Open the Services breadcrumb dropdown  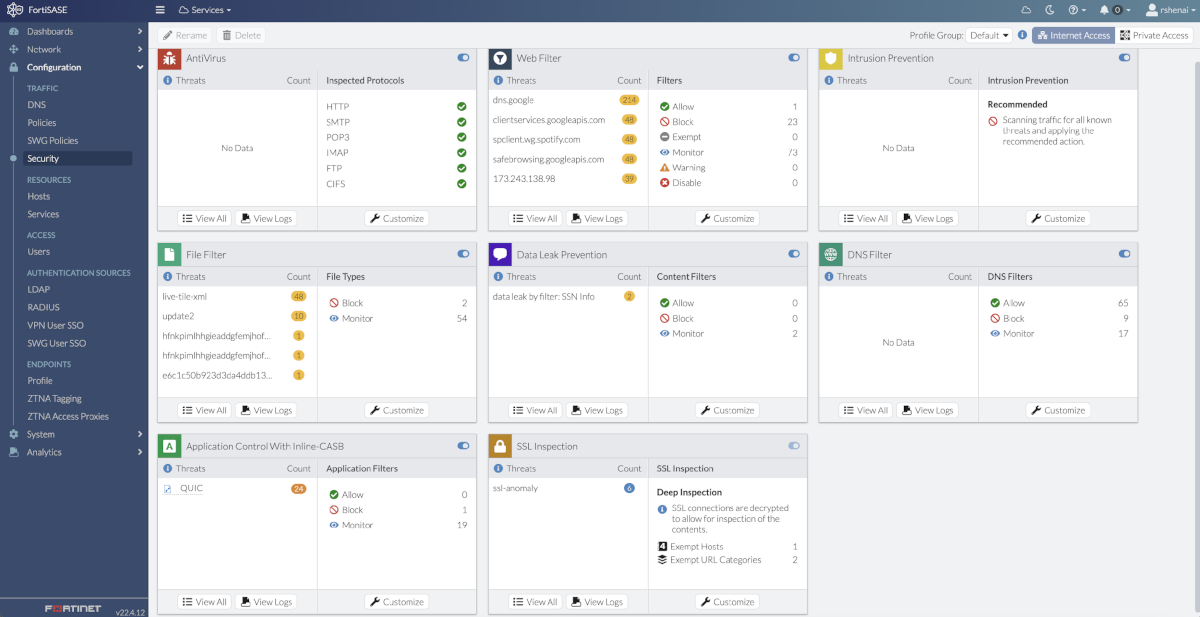tap(207, 9)
